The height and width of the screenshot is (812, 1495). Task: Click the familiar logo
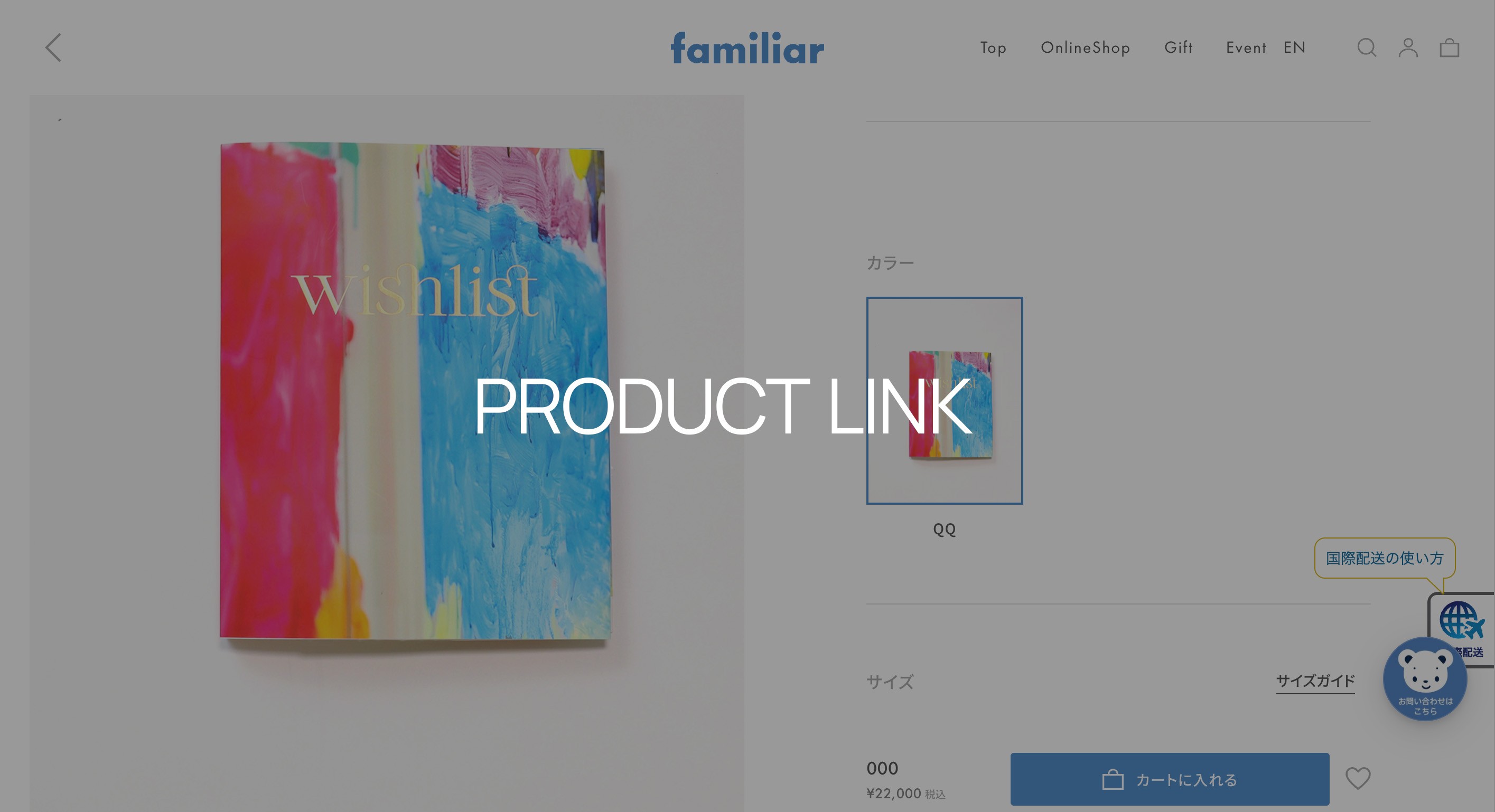tap(747, 48)
